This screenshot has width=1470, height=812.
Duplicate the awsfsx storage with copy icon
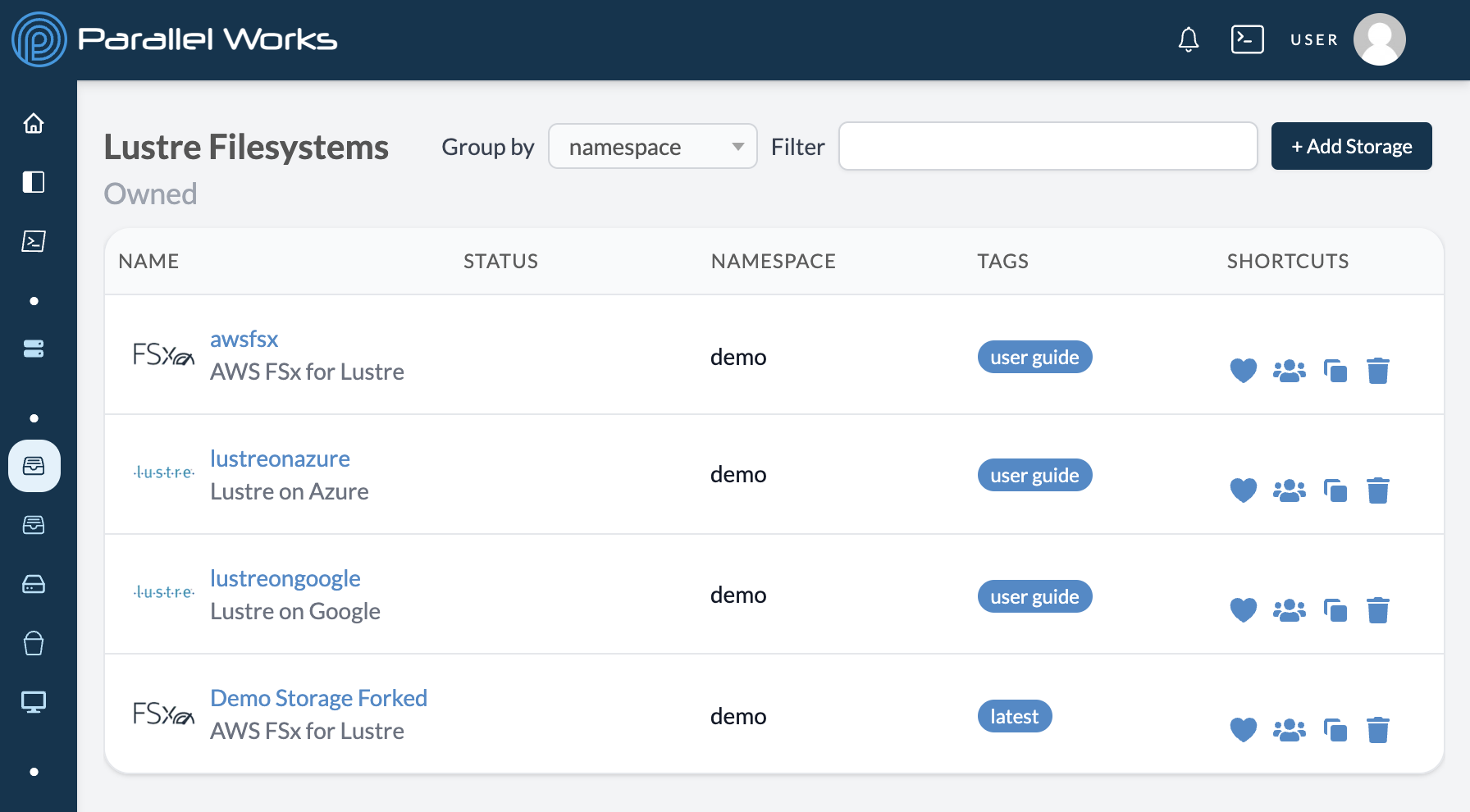[x=1335, y=371]
